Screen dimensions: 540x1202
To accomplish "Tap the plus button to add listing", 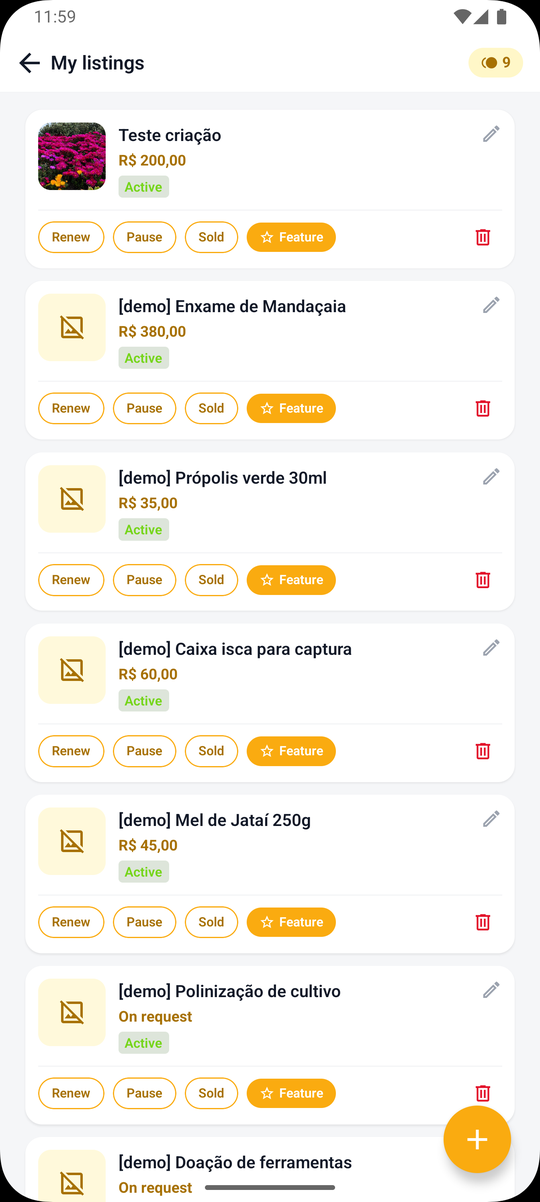I will [478, 1140].
